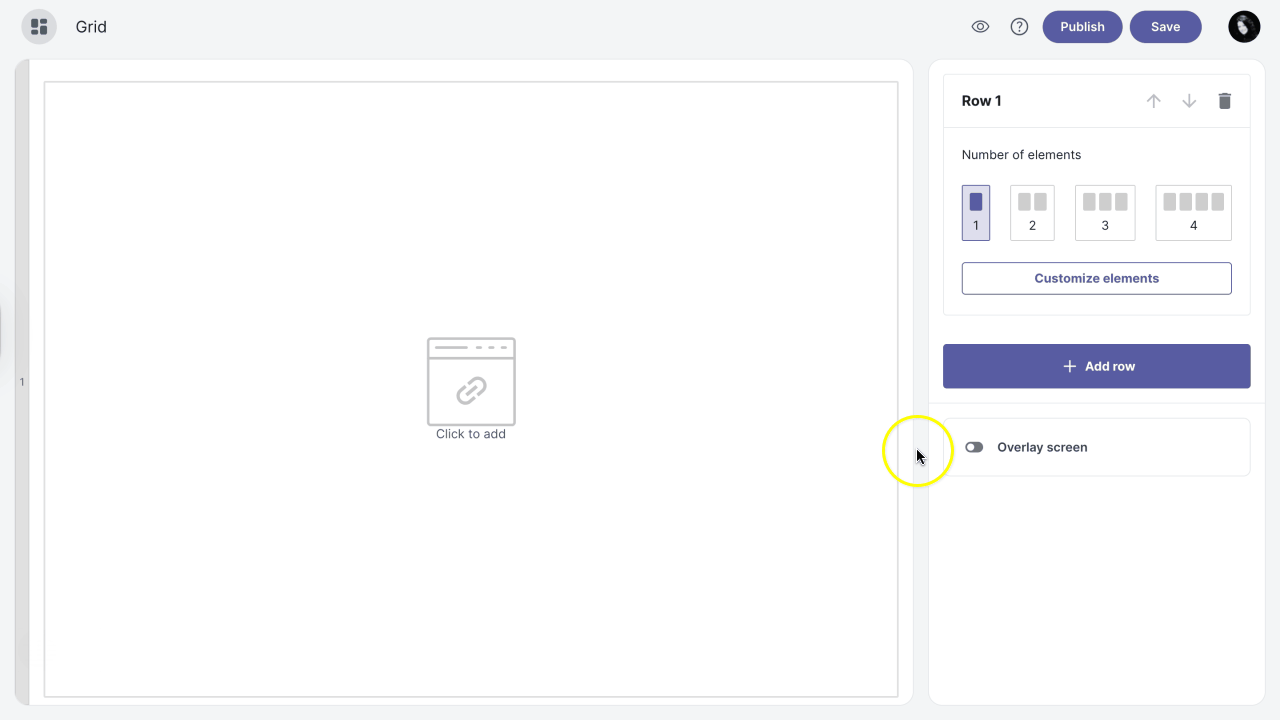Image resolution: width=1280 pixels, height=720 pixels.
Task: Set the row to 4 elements
Action: pos(1193,212)
